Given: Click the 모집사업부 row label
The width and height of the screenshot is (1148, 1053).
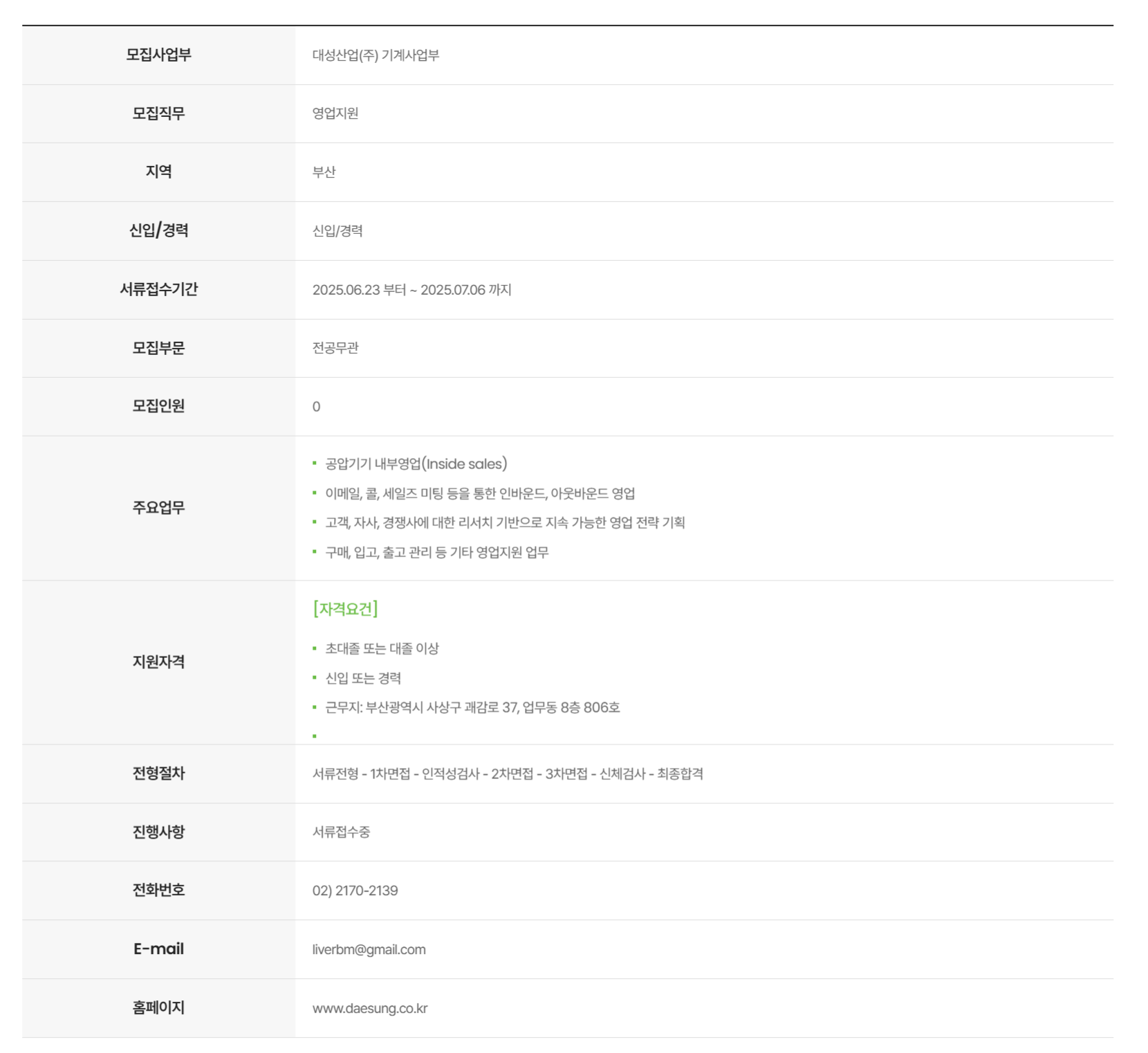Looking at the screenshot, I should 158,55.
